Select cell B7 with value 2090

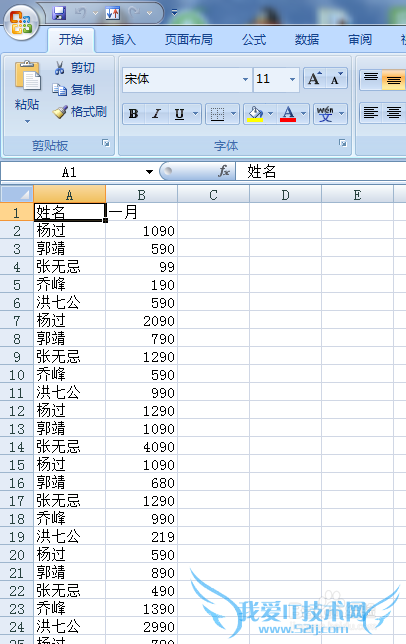tap(141, 320)
